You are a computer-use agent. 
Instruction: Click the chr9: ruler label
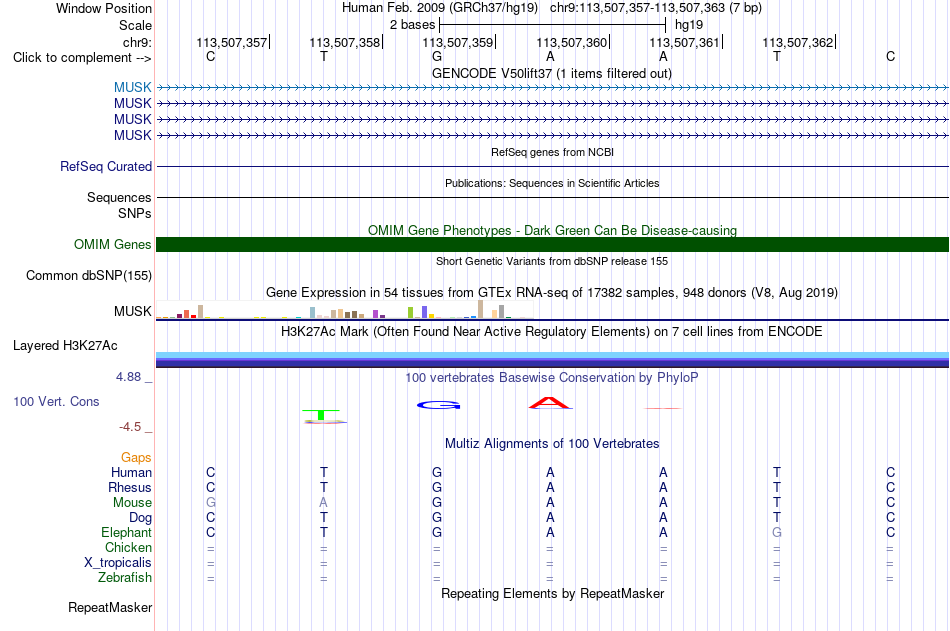coord(137,42)
